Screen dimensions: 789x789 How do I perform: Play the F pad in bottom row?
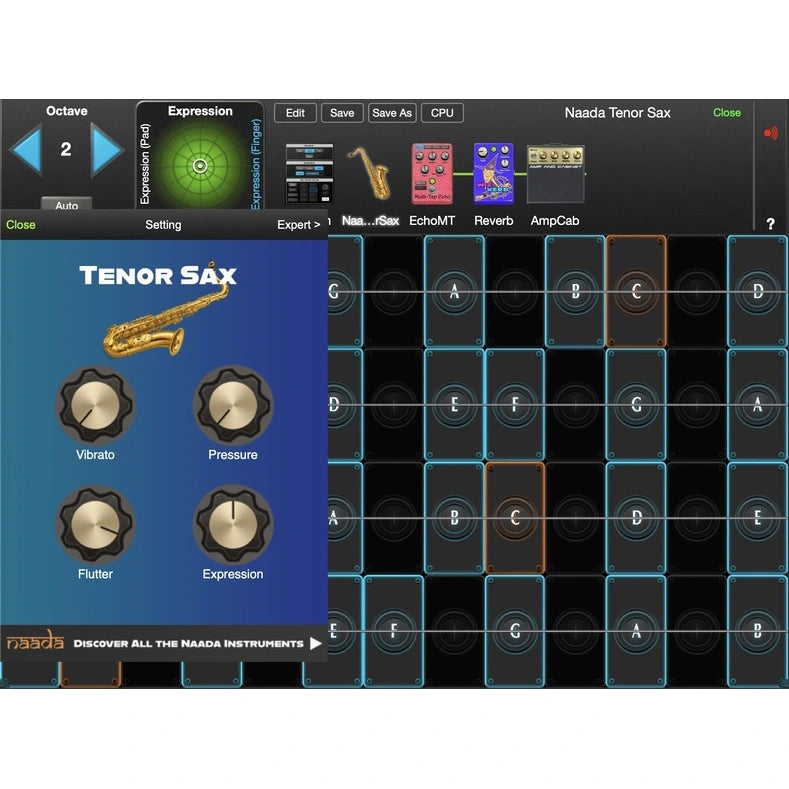click(393, 631)
